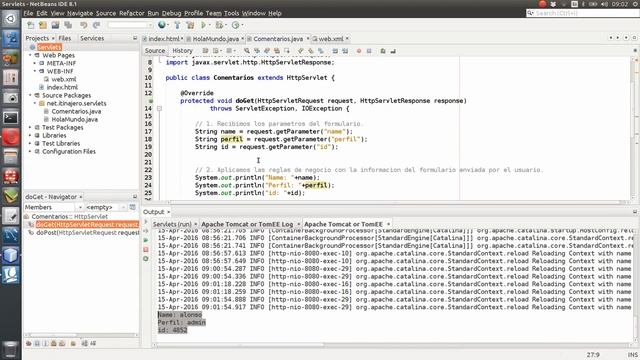Click the Uncomment editor toolbar icon
This screenshot has width=640, height=360.
pyautogui.click(x=393, y=51)
